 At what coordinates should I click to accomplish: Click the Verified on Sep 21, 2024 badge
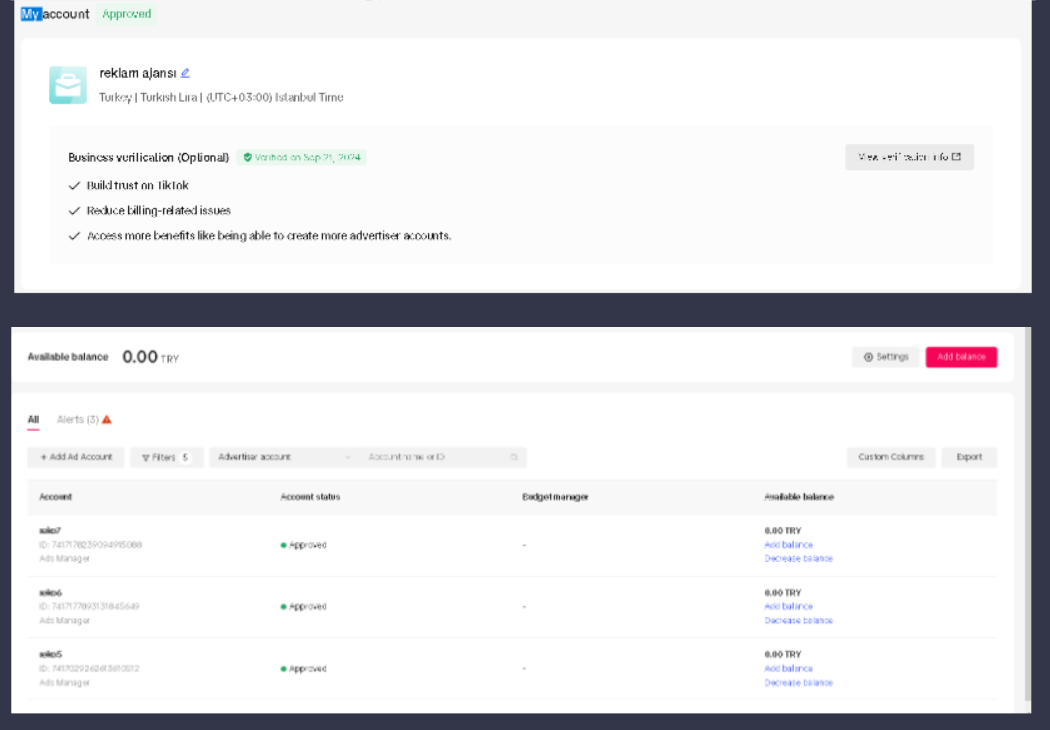(x=301, y=157)
